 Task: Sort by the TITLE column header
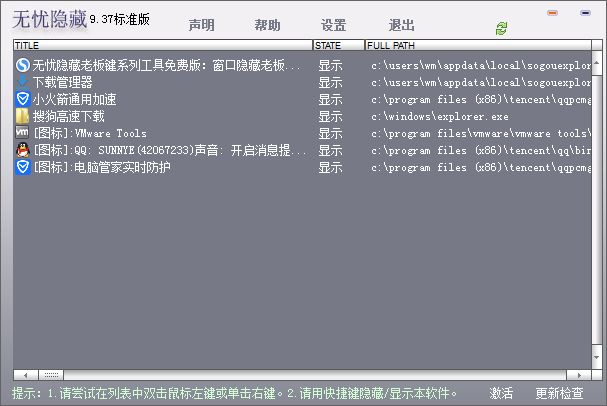coord(163,45)
